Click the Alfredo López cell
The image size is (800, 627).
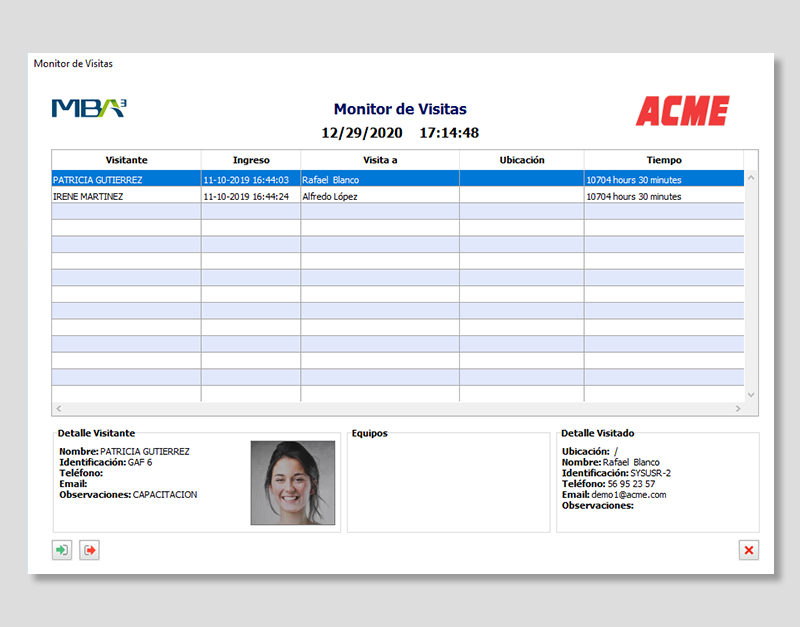[380, 196]
